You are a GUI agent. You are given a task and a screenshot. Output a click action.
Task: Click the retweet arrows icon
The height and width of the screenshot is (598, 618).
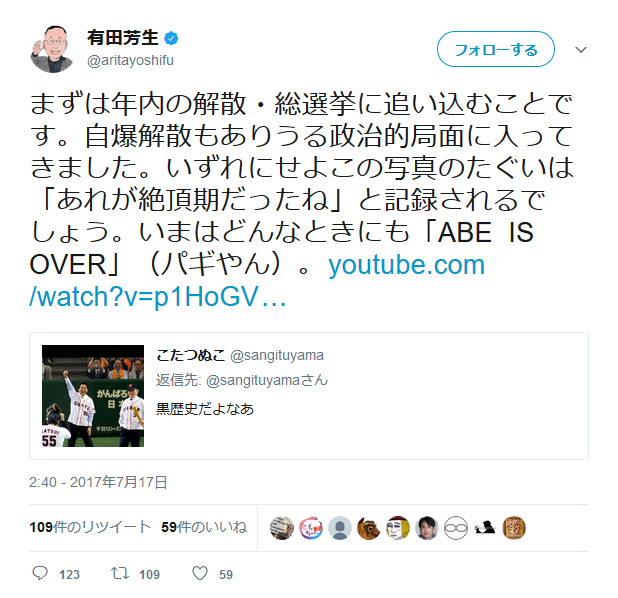[119, 573]
